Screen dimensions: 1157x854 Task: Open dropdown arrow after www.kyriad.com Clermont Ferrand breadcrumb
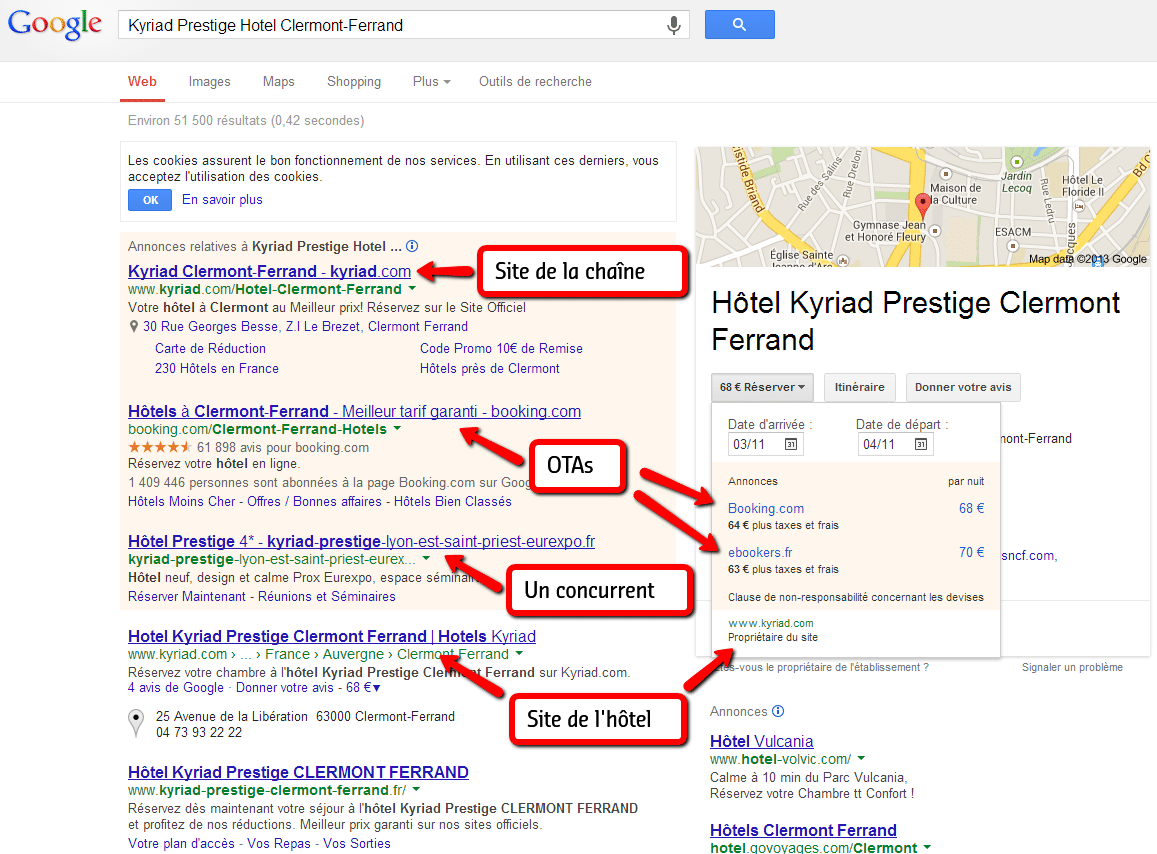(519, 653)
